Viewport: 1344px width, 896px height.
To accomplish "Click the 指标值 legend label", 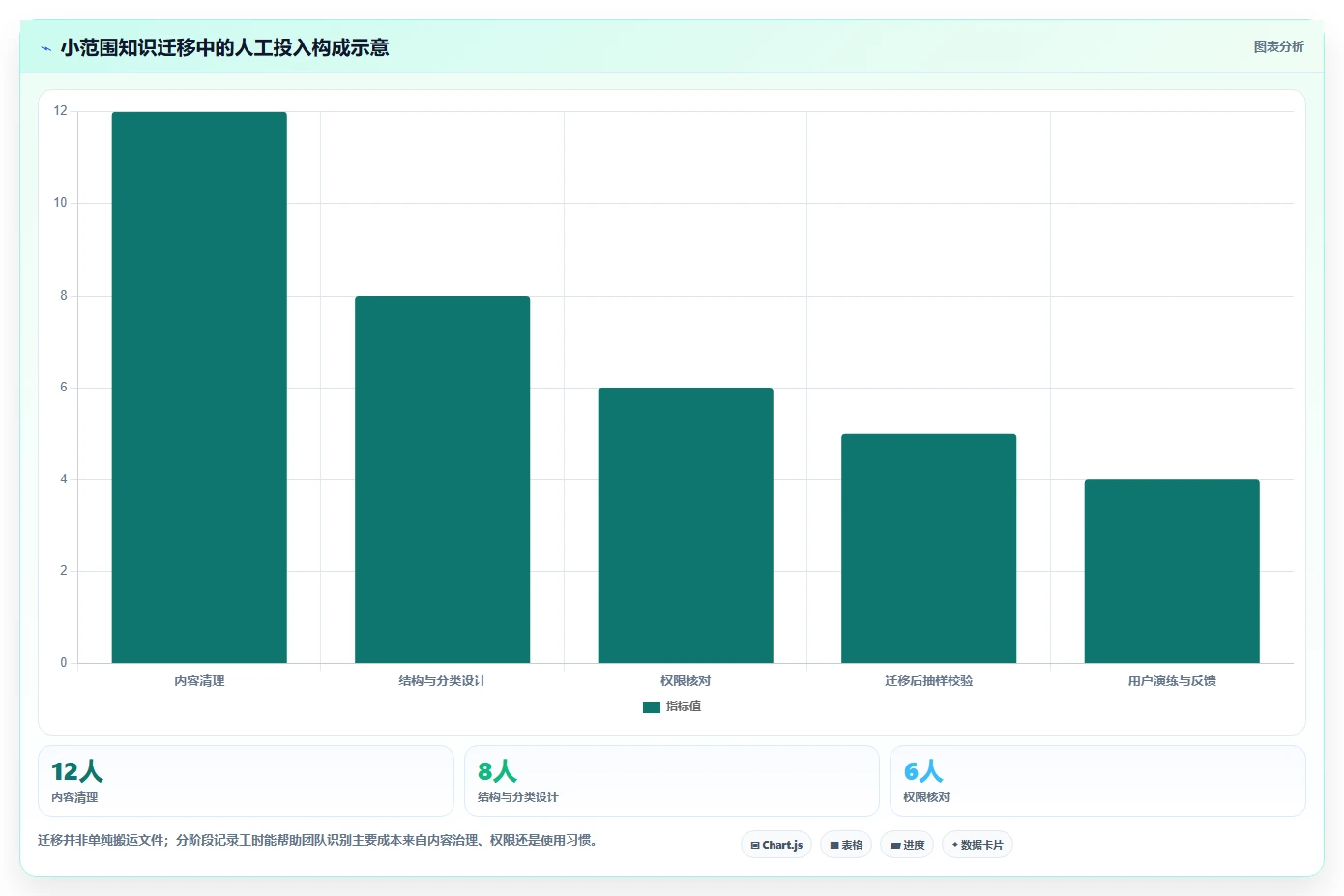I will pos(684,708).
